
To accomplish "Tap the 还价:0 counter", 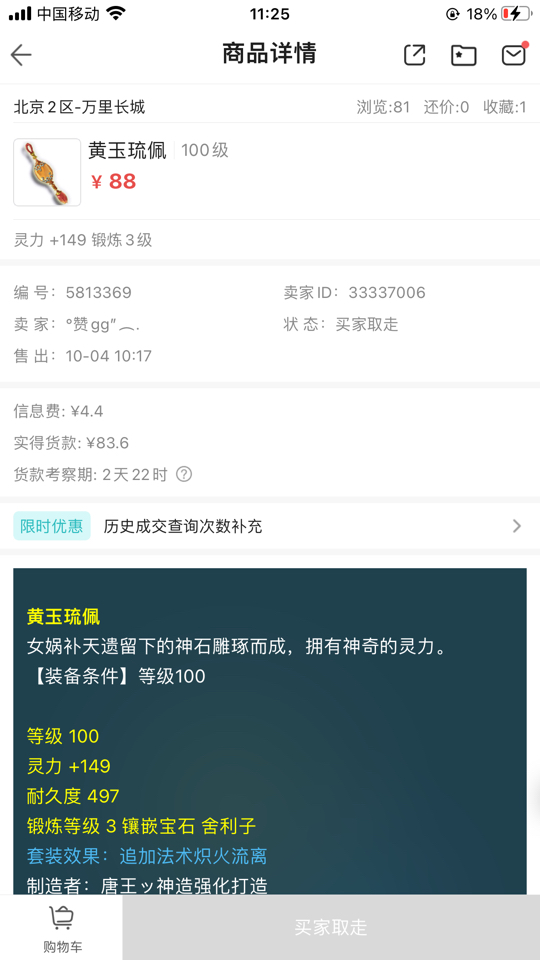I will click(446, 108).
